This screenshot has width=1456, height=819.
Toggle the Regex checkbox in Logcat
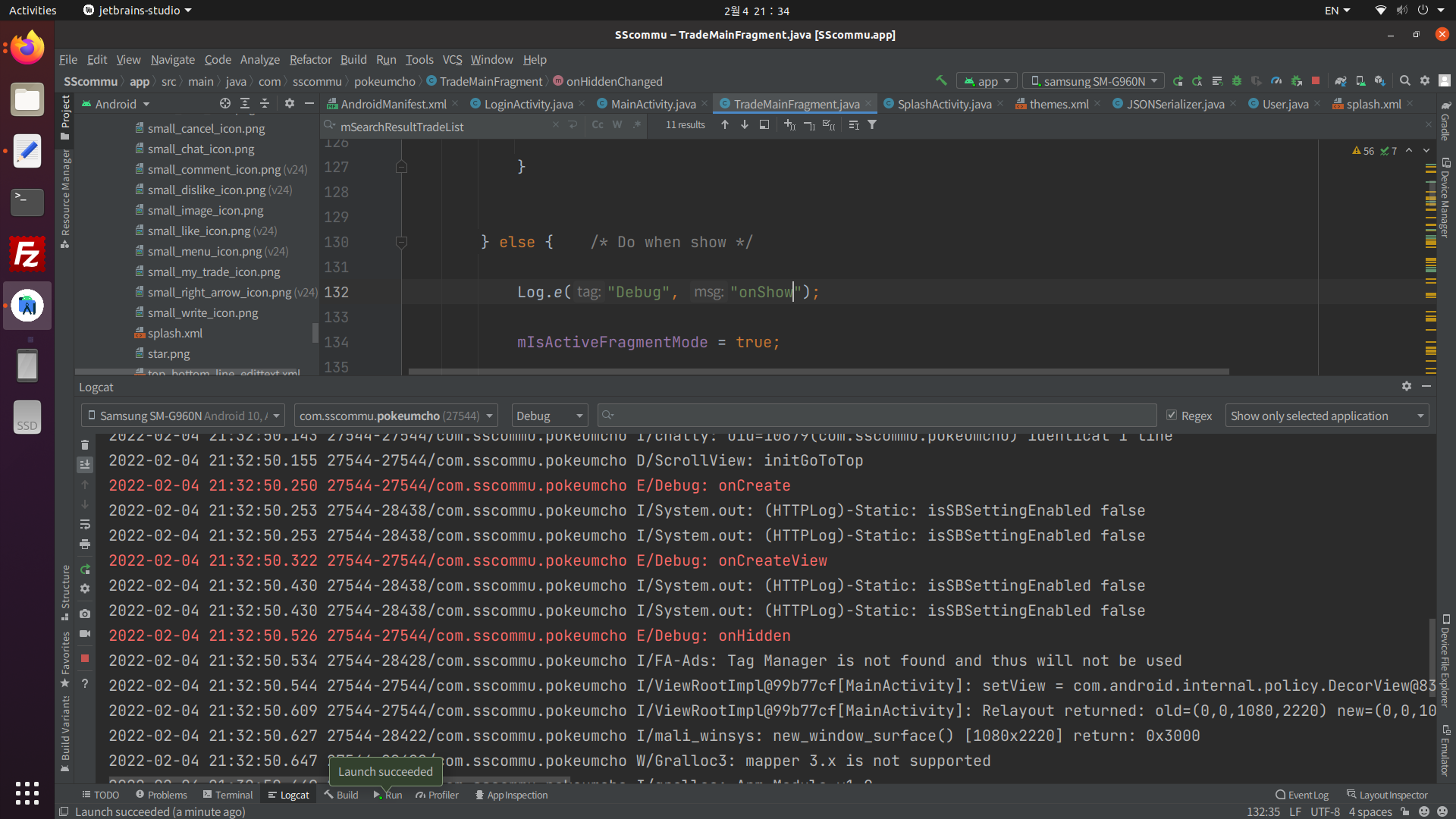pyautogui.click(x=1172, y=415)
